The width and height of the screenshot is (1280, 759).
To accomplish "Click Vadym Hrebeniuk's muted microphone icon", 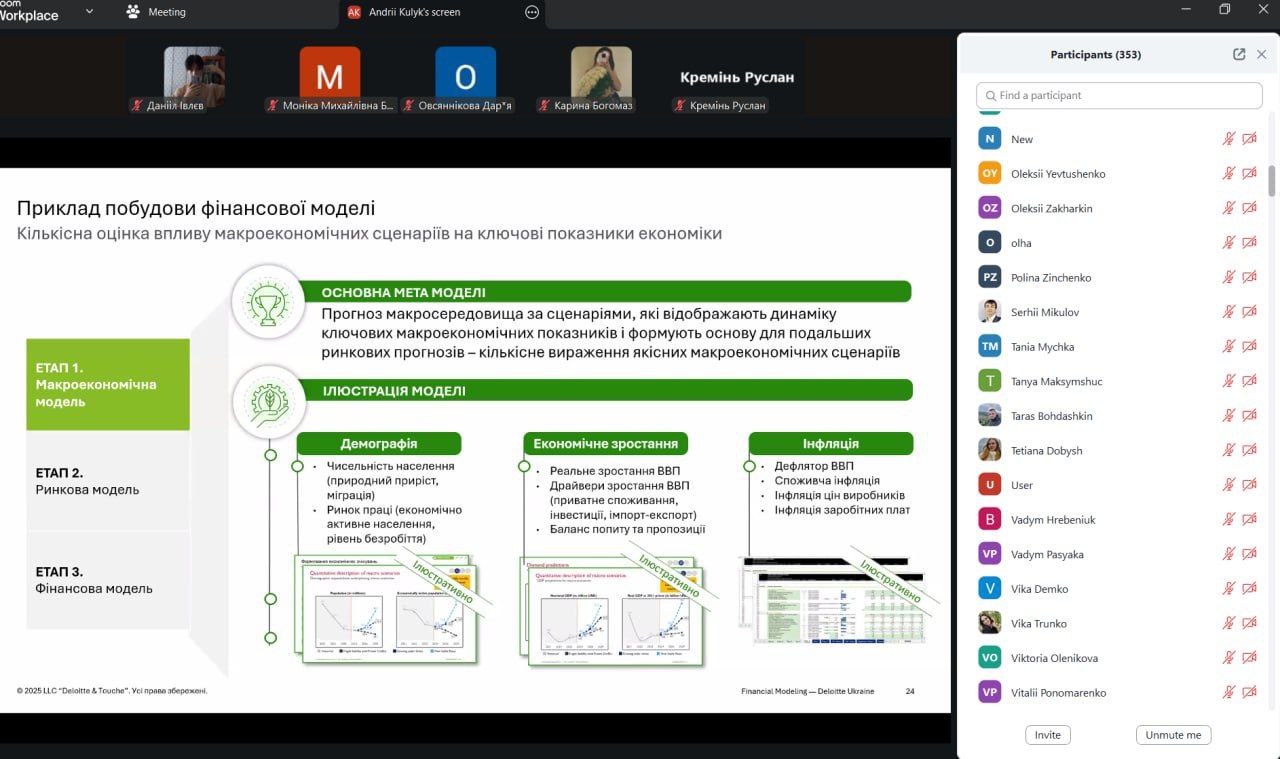I will click(1229, 520).
